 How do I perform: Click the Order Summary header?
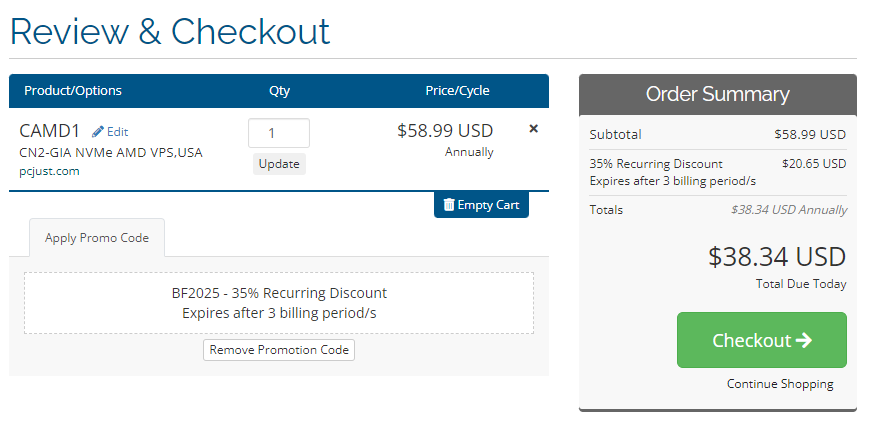[x=717, y=95]
